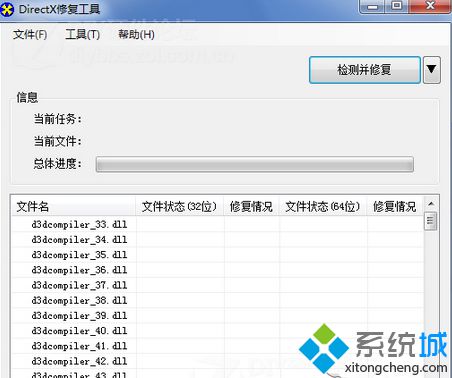Select row d3dcompiler_40.dll
This screenshot has height=378, width=452.
point(218,331)
